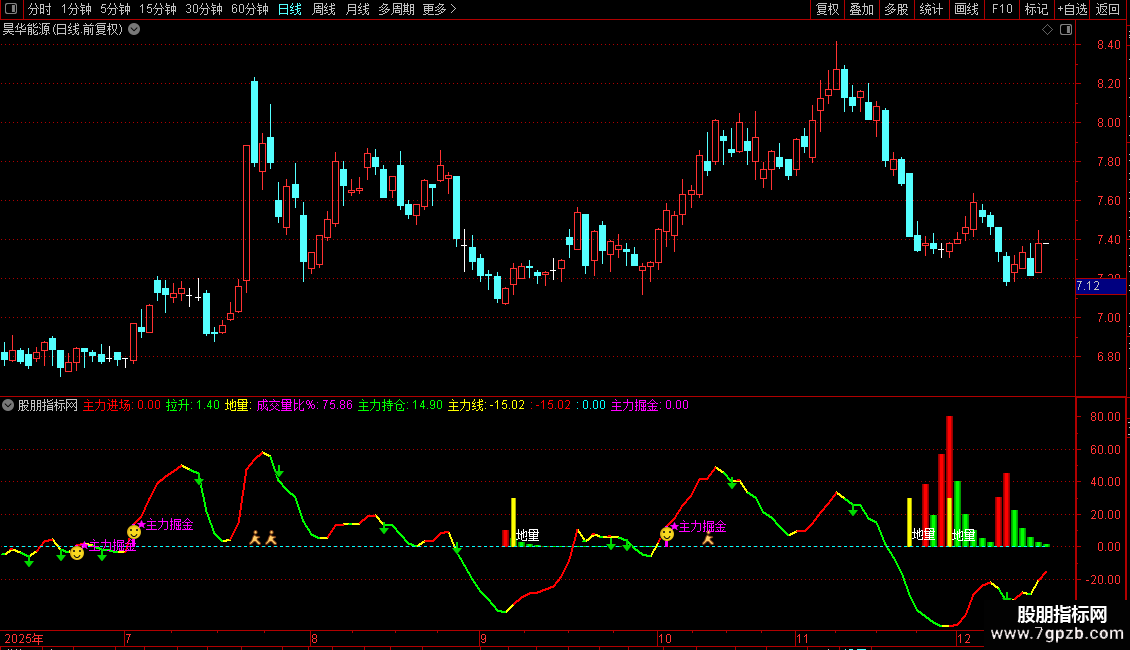This screenshot has width=1130, height=650.
Task: Open the 股朋指标网 indicator dropdown arrow
Action: click(8, 405)
